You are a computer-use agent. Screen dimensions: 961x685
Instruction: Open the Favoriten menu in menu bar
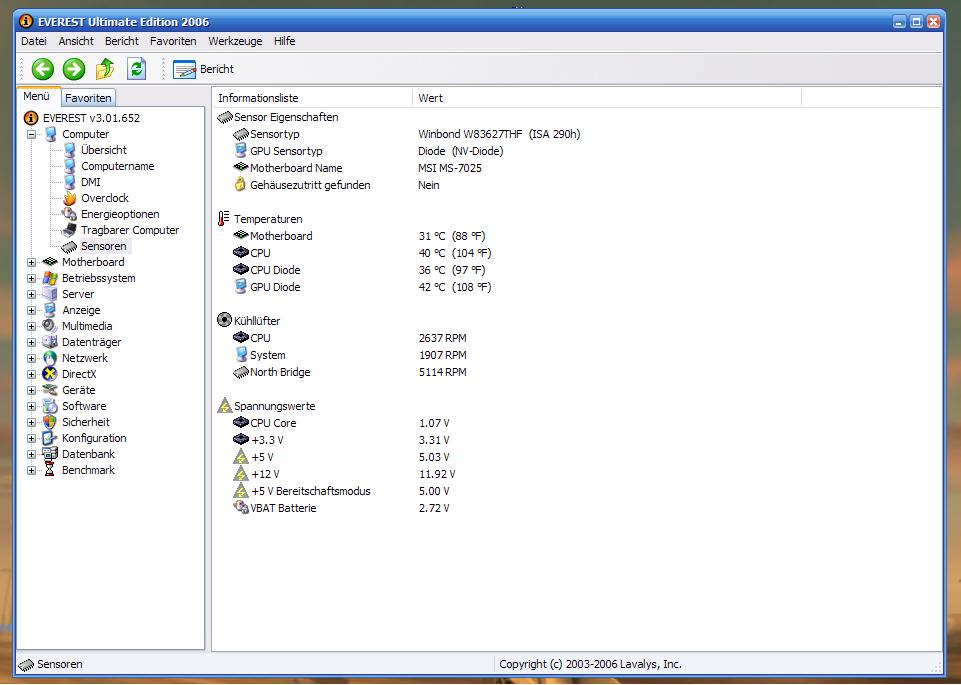pos(173,41)
